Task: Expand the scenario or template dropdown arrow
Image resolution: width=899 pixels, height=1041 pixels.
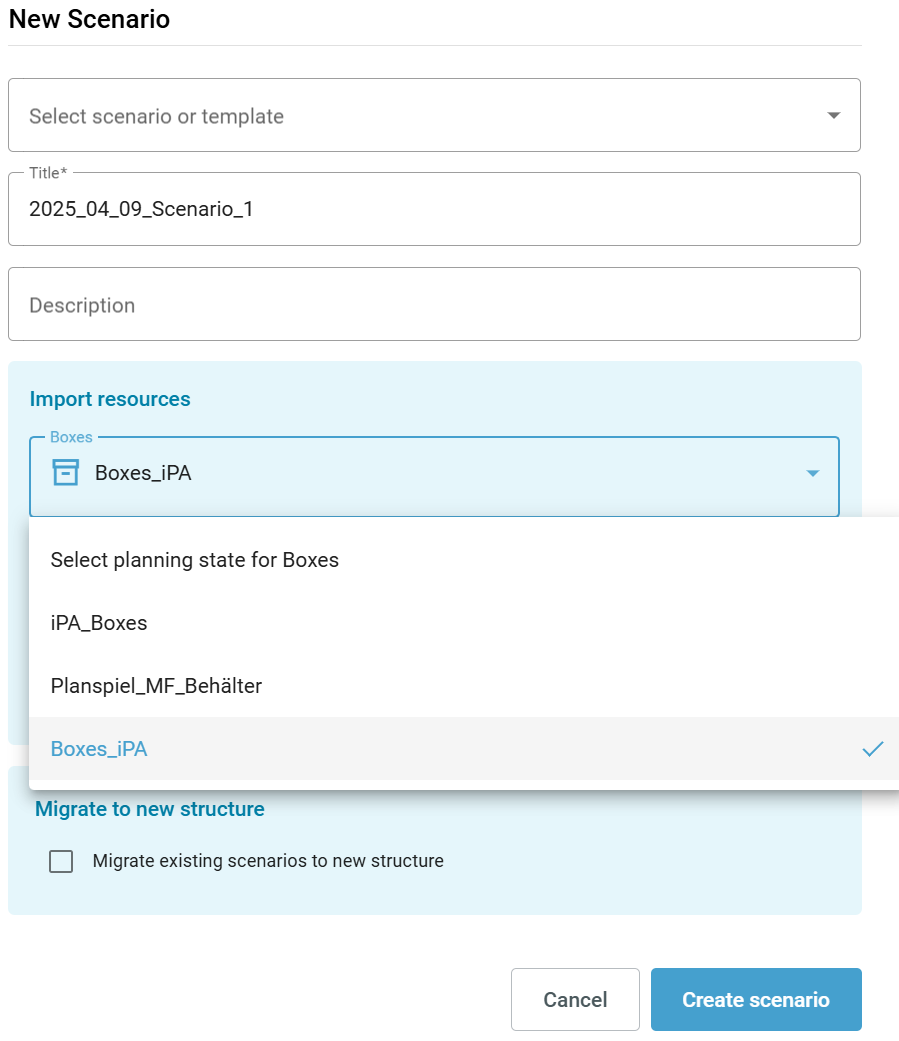Action: pos(833,116)
